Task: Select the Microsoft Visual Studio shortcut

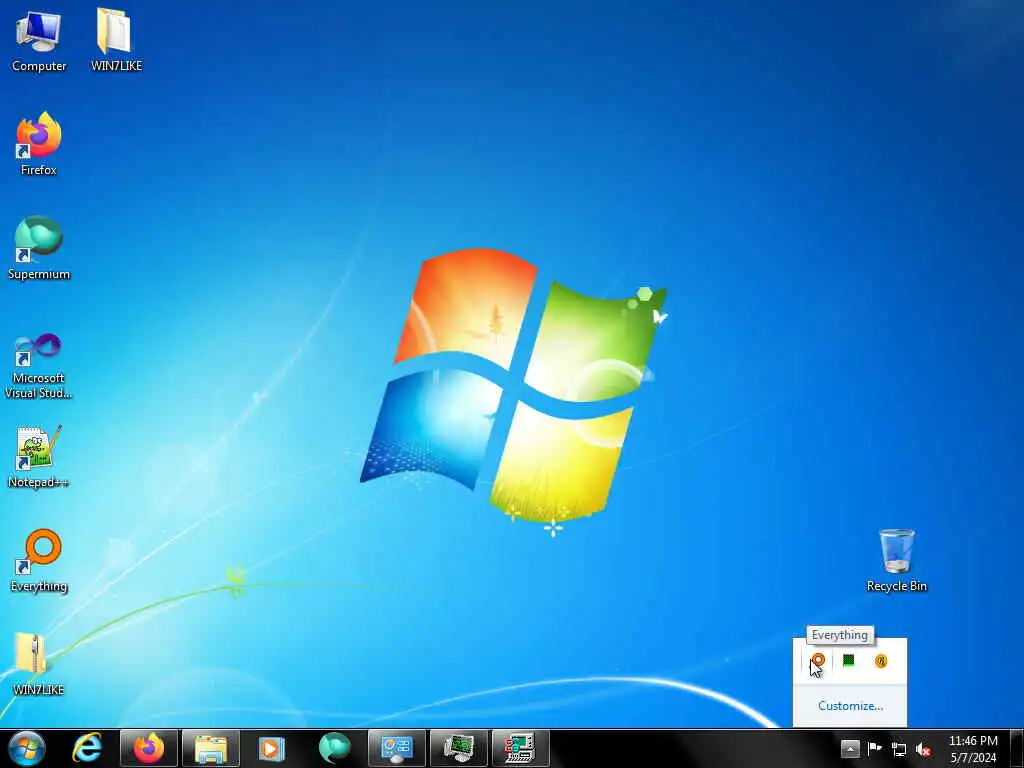Action: click(39, 366)
